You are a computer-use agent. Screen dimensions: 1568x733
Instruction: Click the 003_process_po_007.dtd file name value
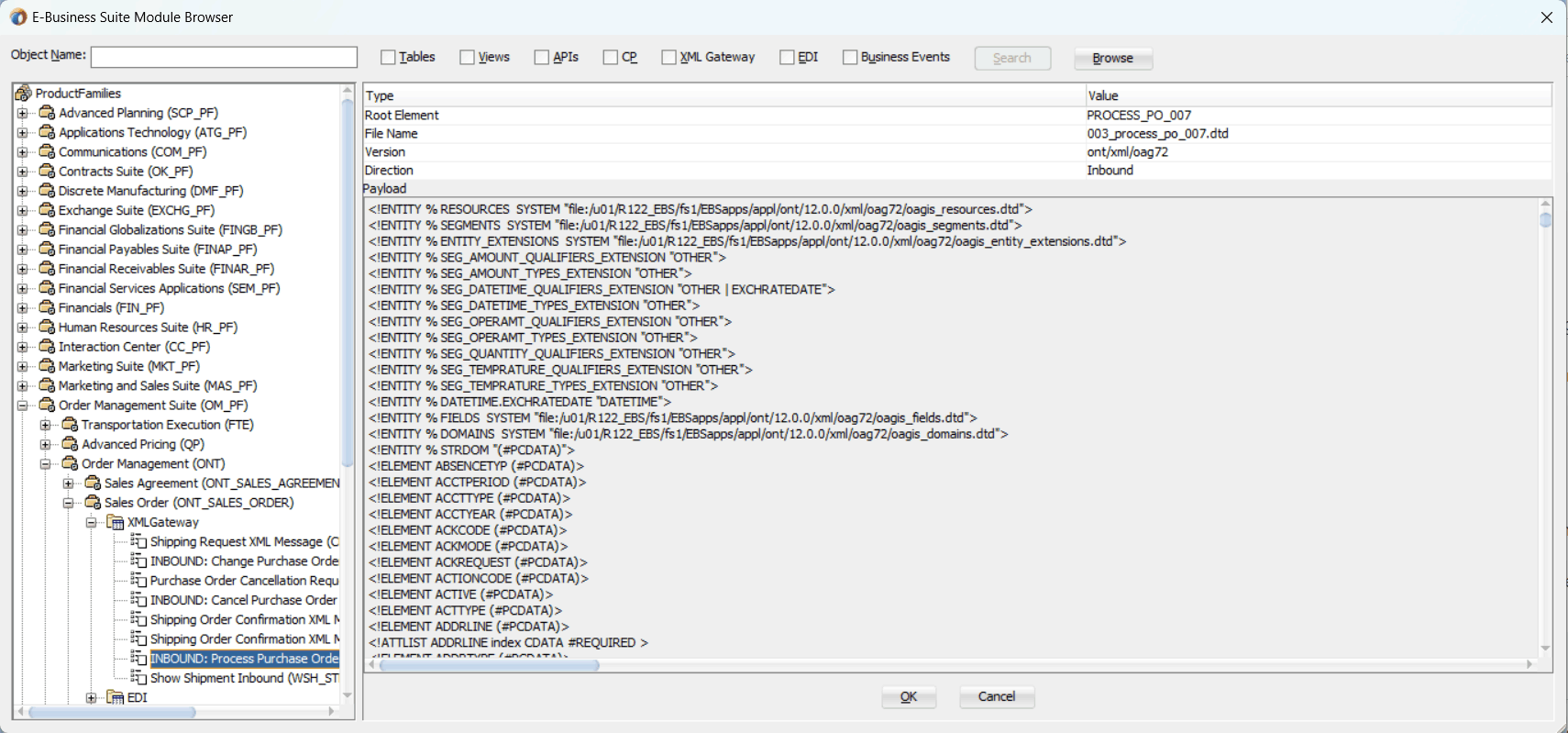tap(1157, 133)
